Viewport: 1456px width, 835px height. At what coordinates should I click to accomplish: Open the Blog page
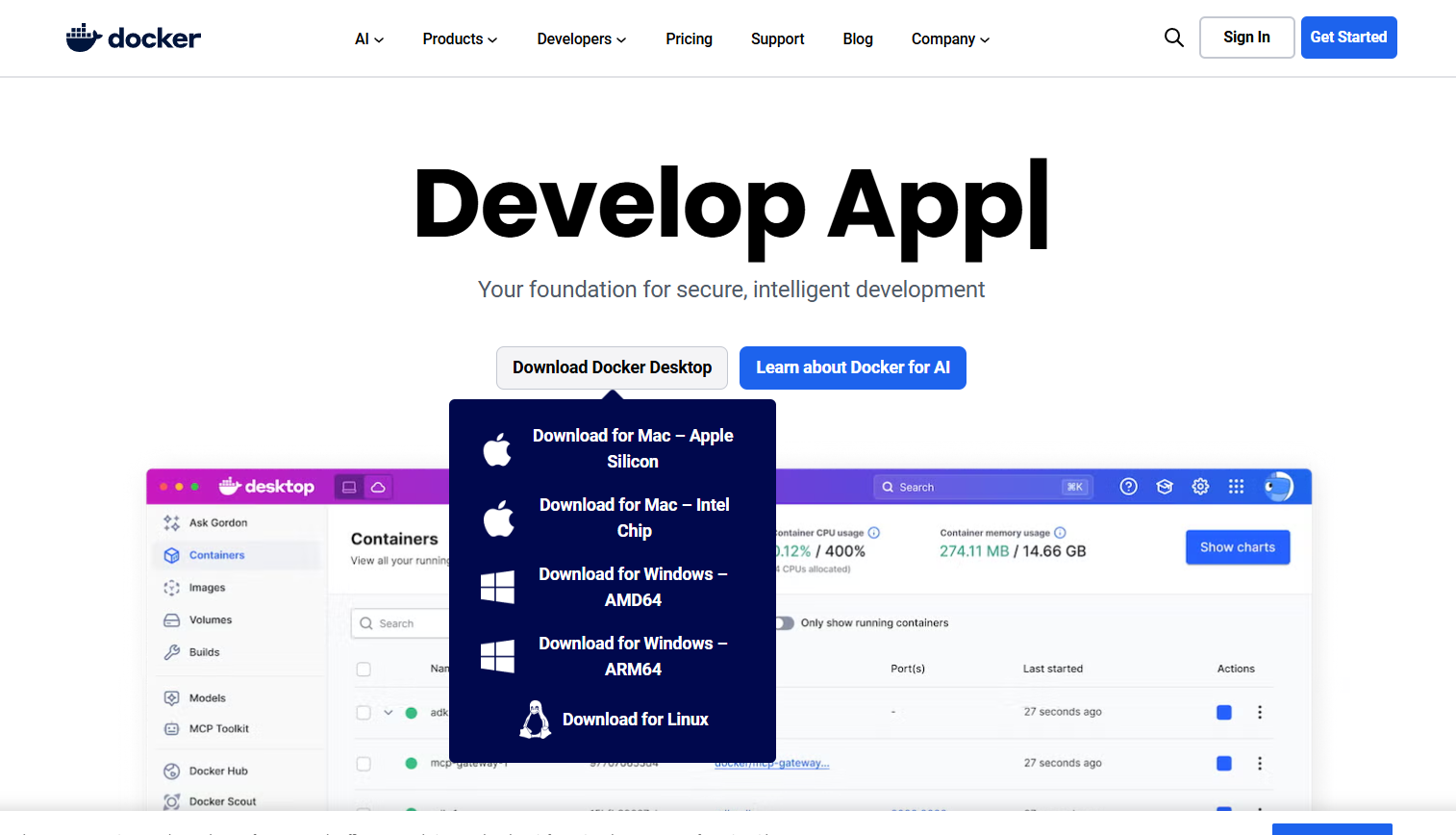858,38
